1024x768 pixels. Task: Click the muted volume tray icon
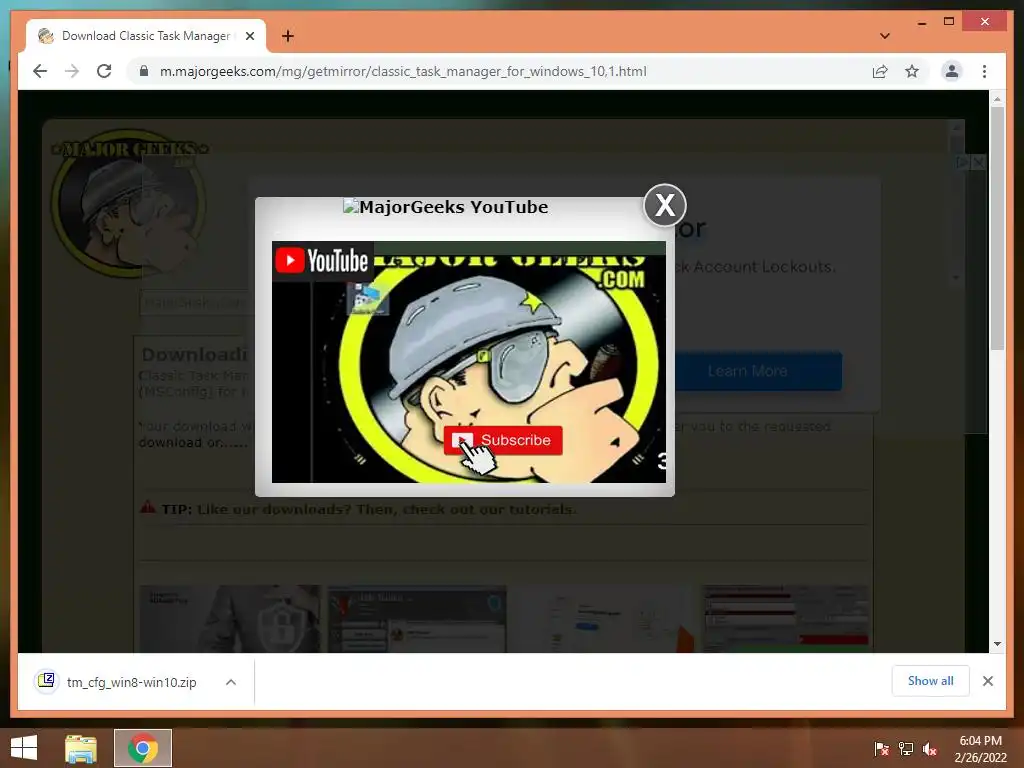[930, 749]
